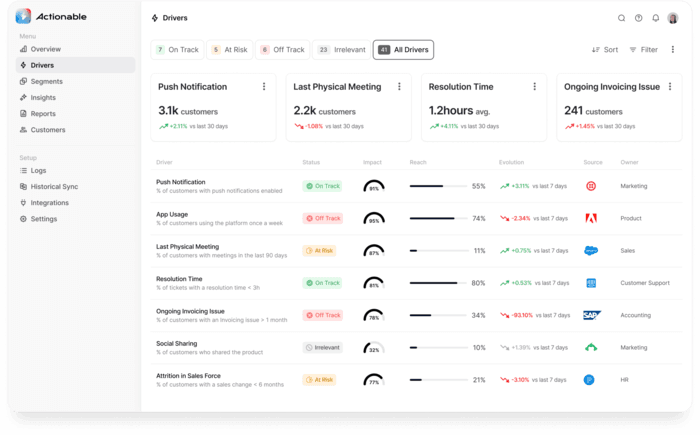Click the 91% impact gauge for Push Notification
700x435 pixels.
point(374,186)
